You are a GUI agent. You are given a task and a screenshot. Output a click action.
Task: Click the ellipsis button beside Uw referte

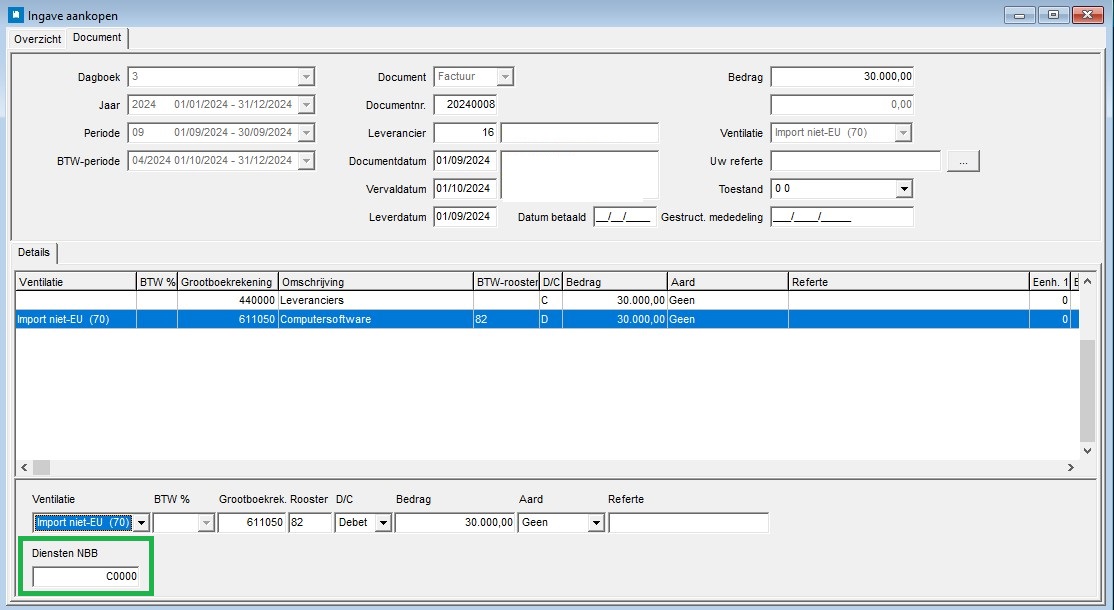click(x=963, y=161)
